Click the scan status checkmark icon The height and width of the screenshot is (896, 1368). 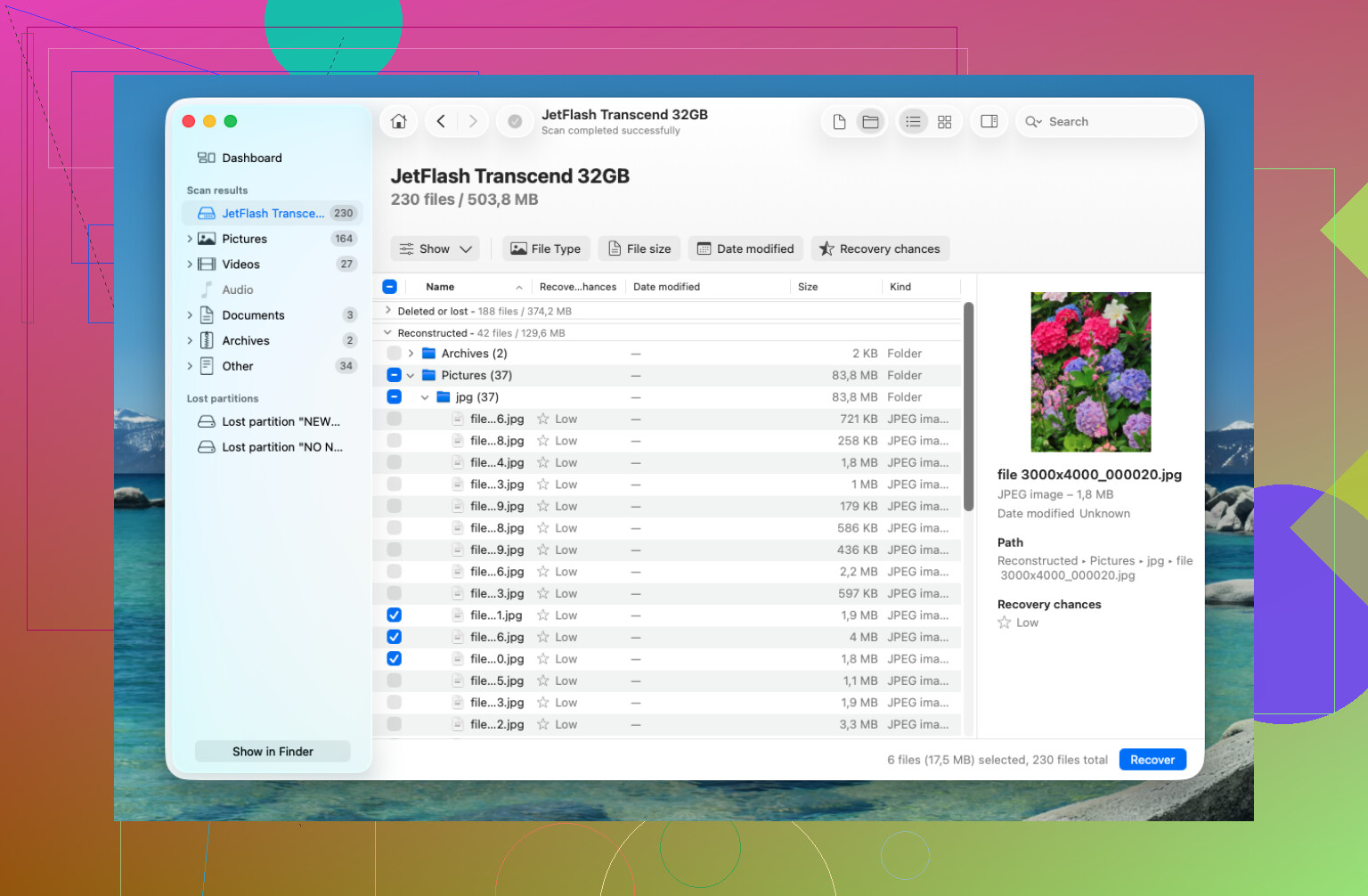pyautogui.click(x=515, y=122)
